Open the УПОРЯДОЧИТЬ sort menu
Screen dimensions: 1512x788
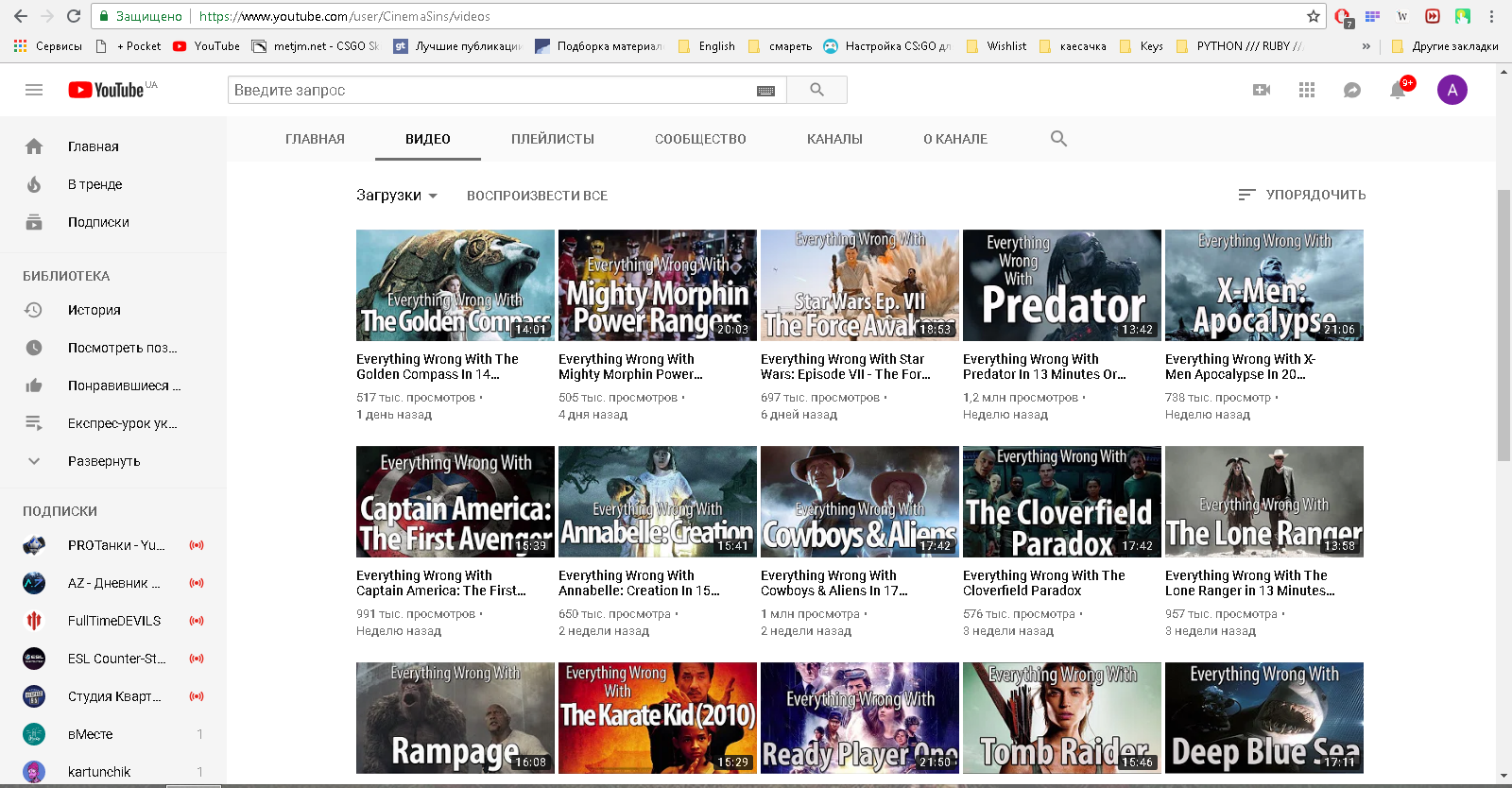pos(1301,195)
